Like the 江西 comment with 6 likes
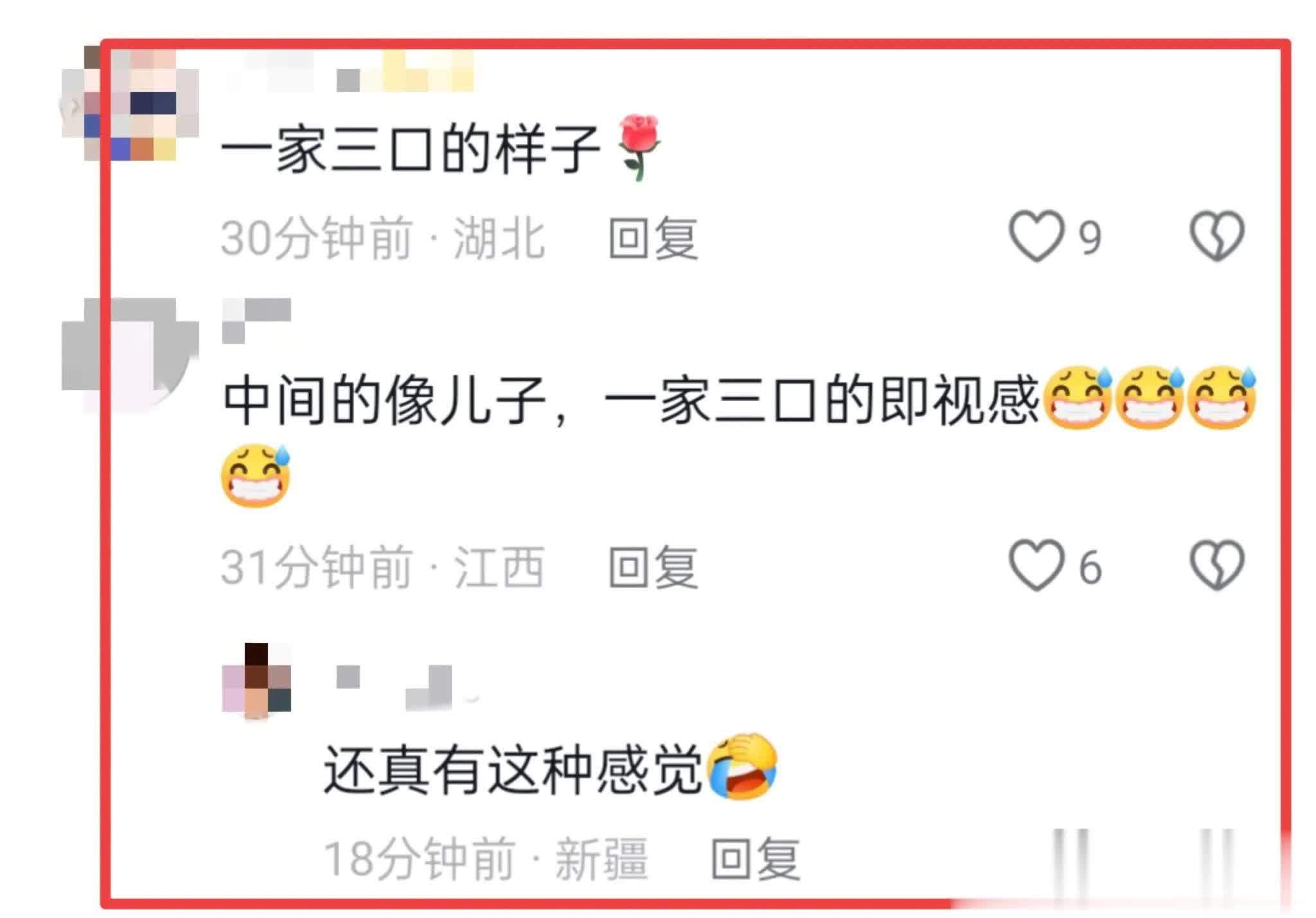Image resolution: width=1316 pixels, height=918 pixels. [1036, 566]
